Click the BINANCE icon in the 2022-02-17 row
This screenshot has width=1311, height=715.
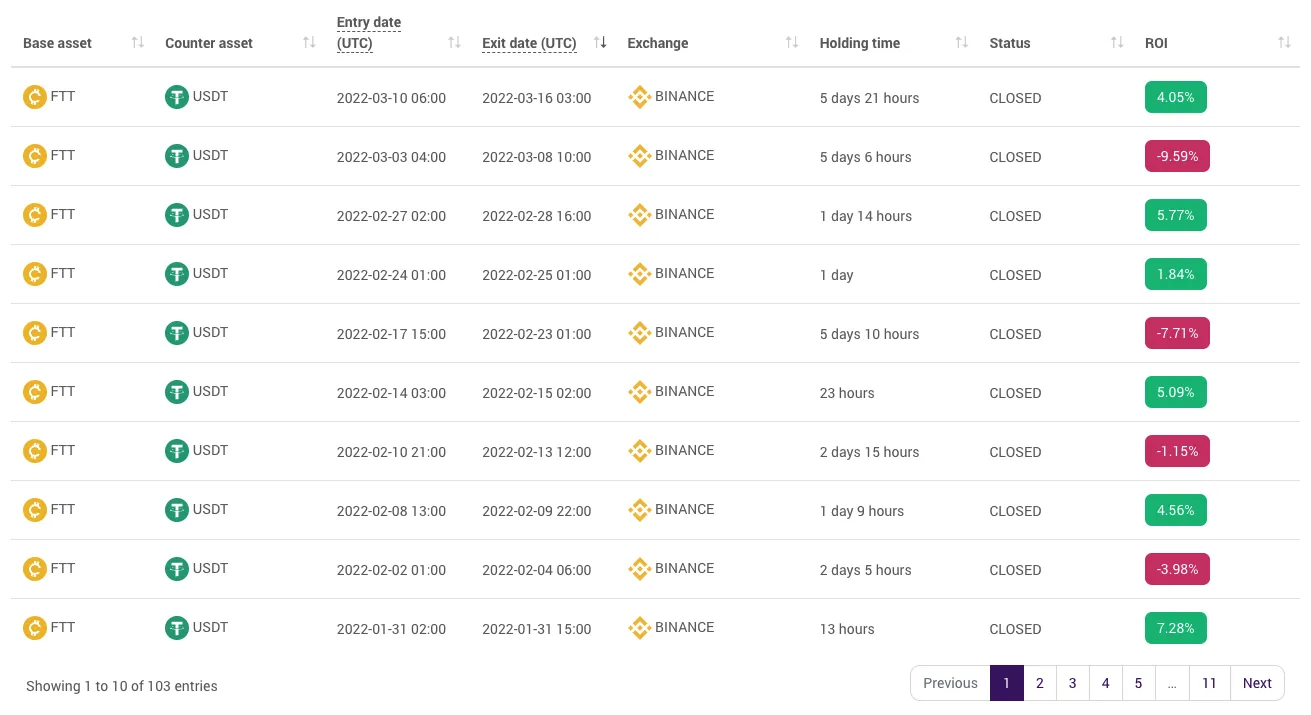640,333
